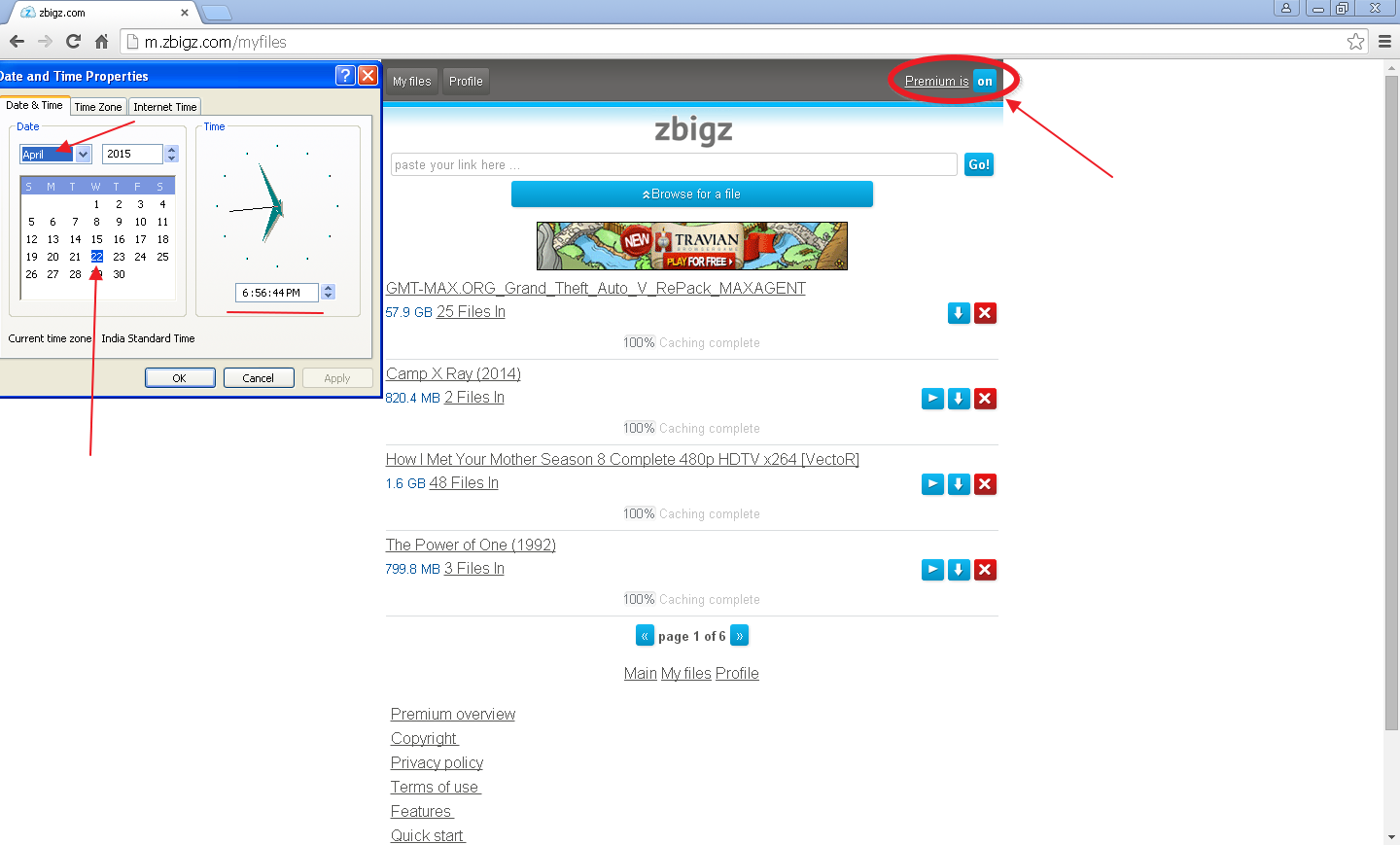Open the Profile tab
The width and height of the screenshot is (1400, 845).
pyautogui.click(x=466, y=82)
